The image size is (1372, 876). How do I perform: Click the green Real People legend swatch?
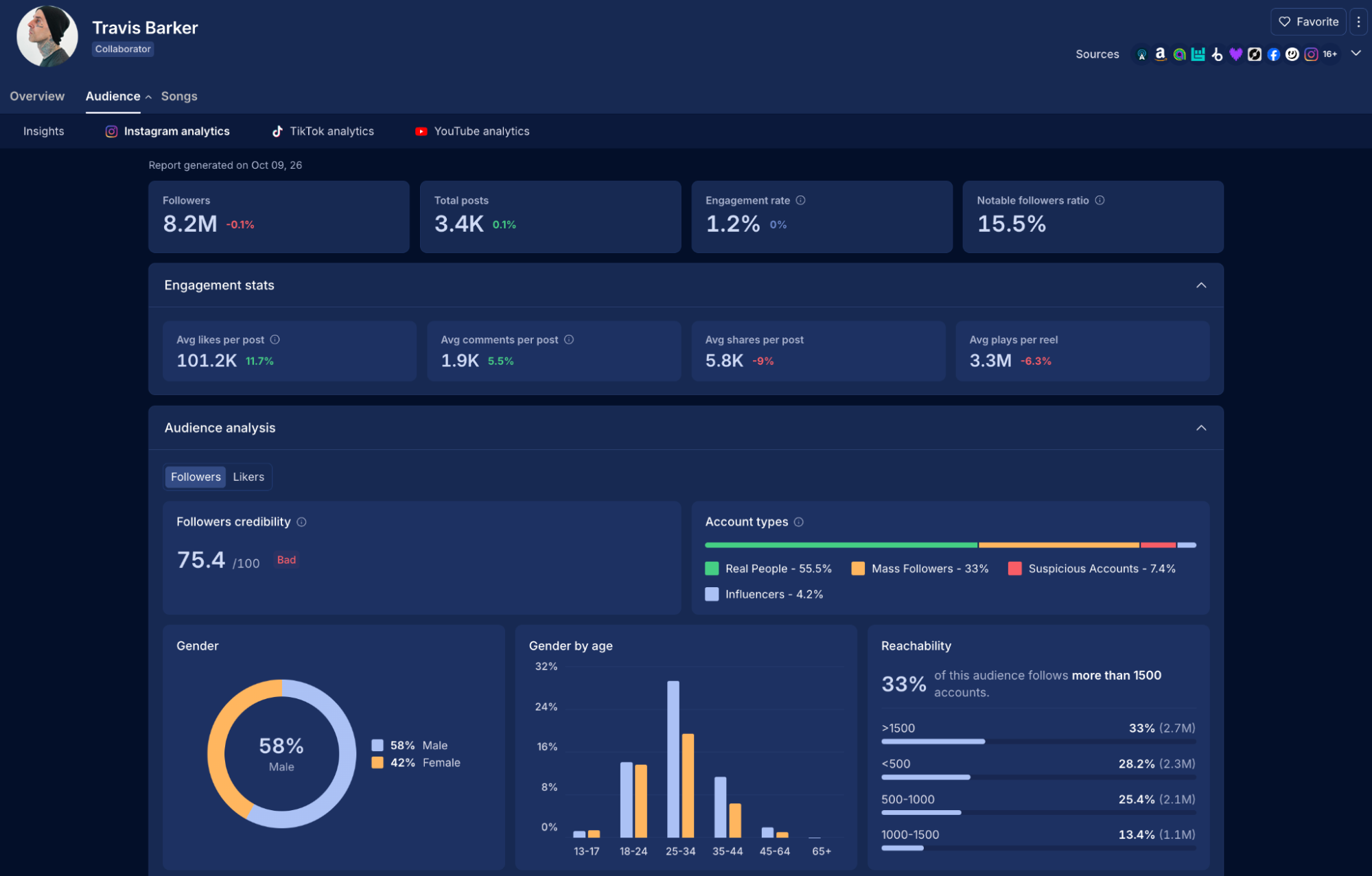coord(712,569)
